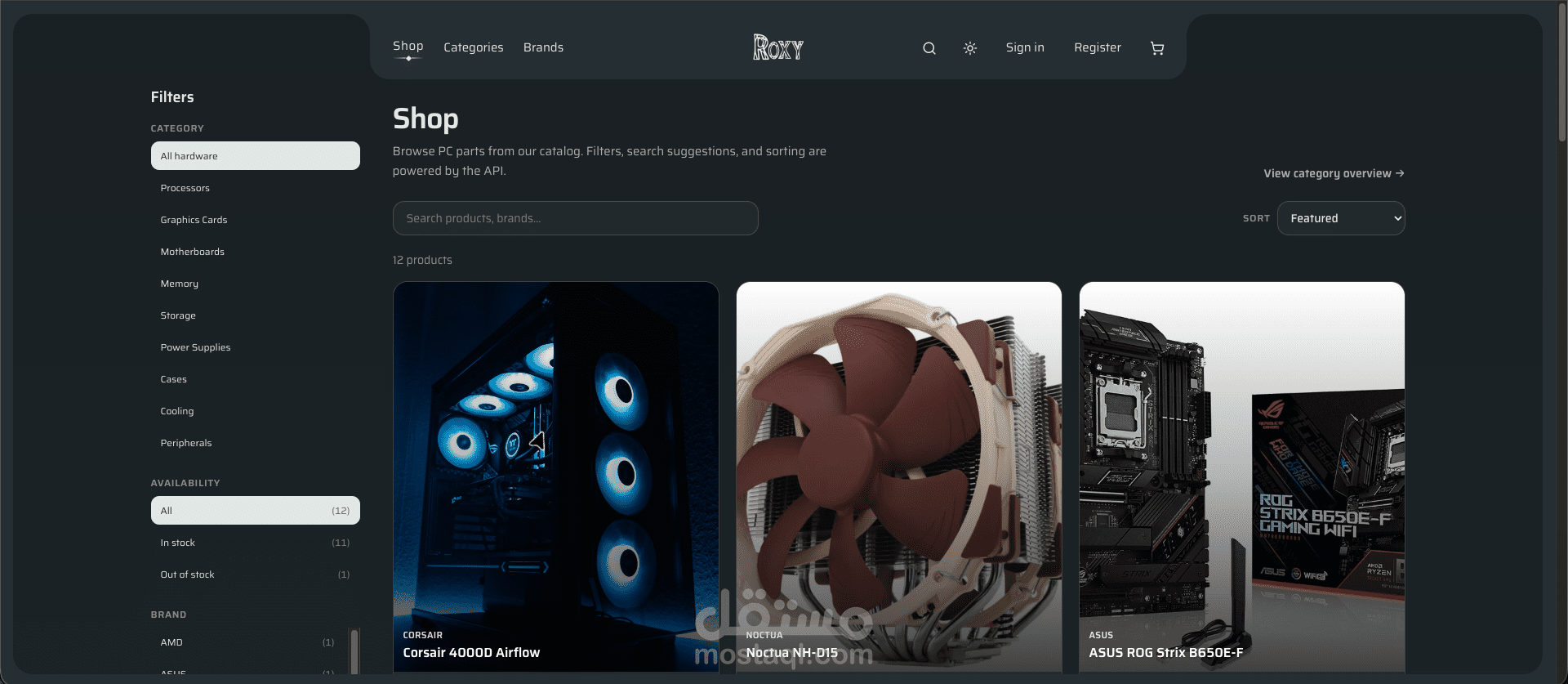Filter by AMD brand
Viewport: 1568px width, 684px height.
[247, 642]
